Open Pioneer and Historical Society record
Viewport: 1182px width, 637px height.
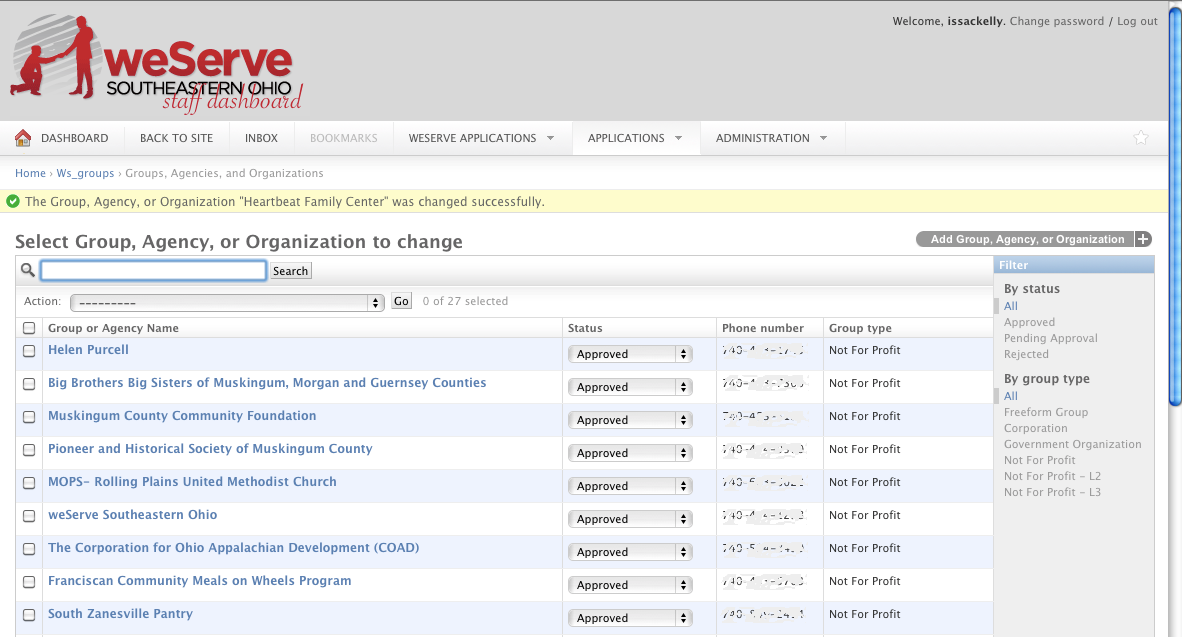point(210,449)
